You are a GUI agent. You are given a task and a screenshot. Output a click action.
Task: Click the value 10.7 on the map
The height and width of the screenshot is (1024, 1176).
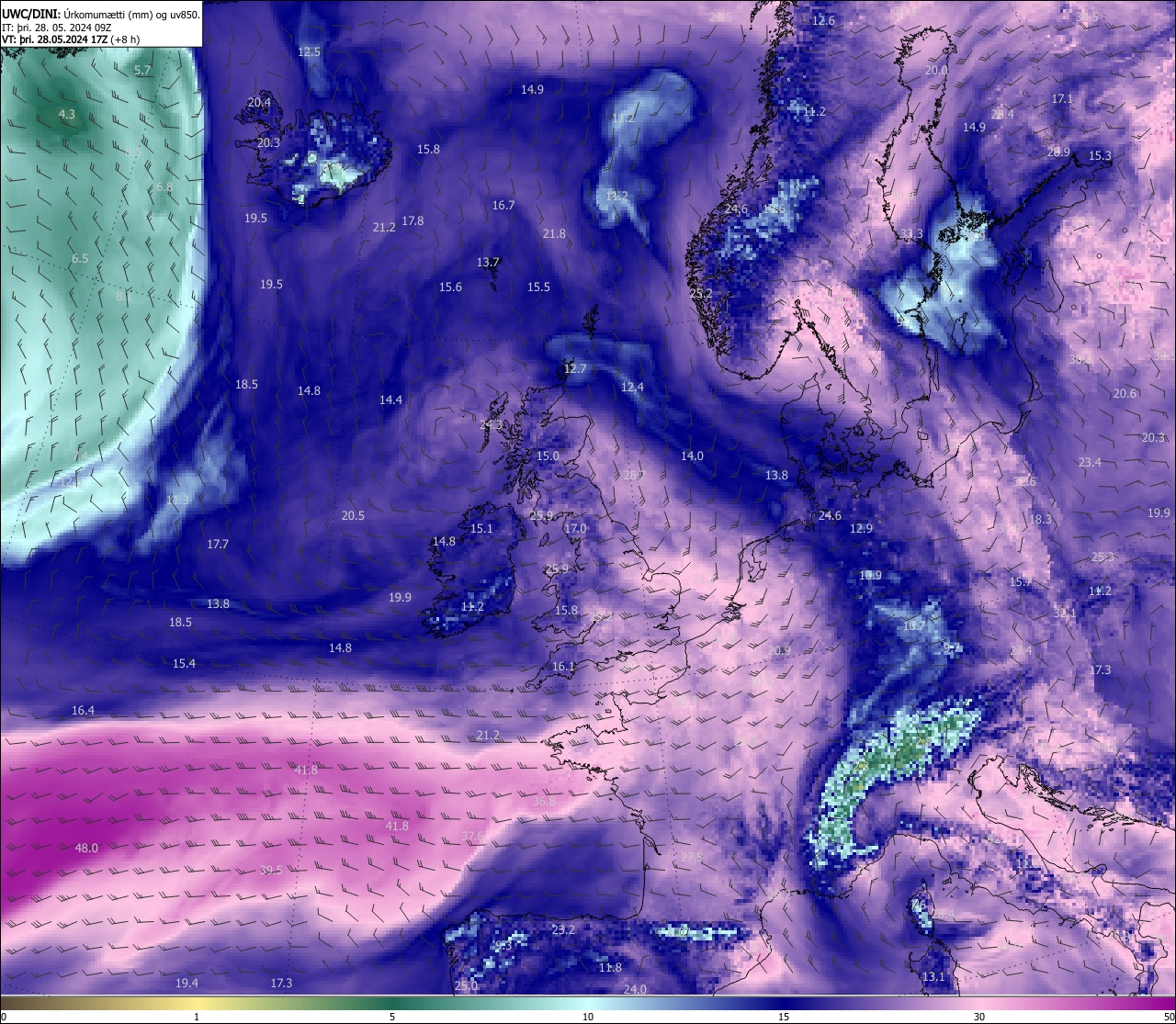(x=914, y=625)
